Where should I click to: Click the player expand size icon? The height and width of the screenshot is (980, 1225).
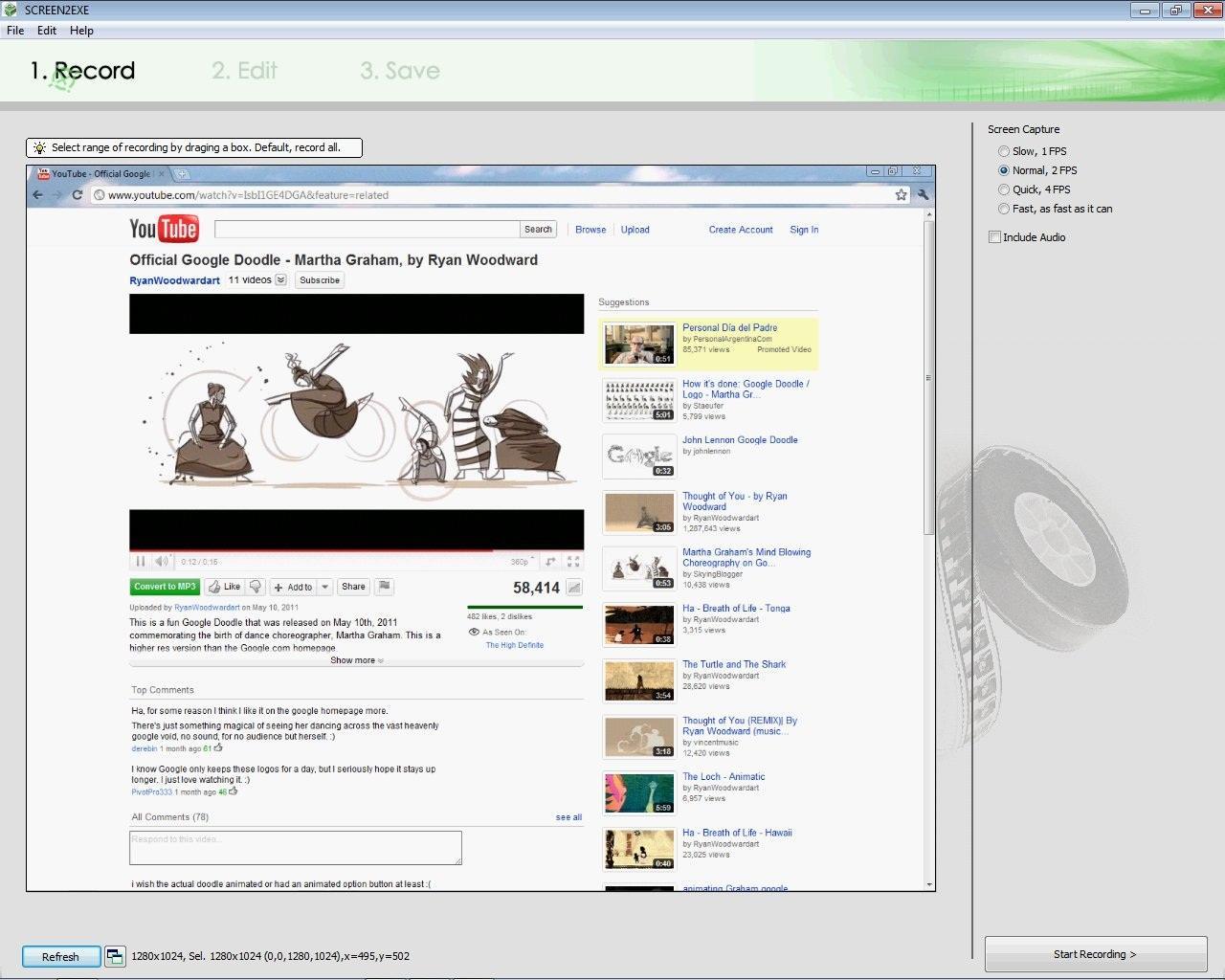click(x=550, y=562)
